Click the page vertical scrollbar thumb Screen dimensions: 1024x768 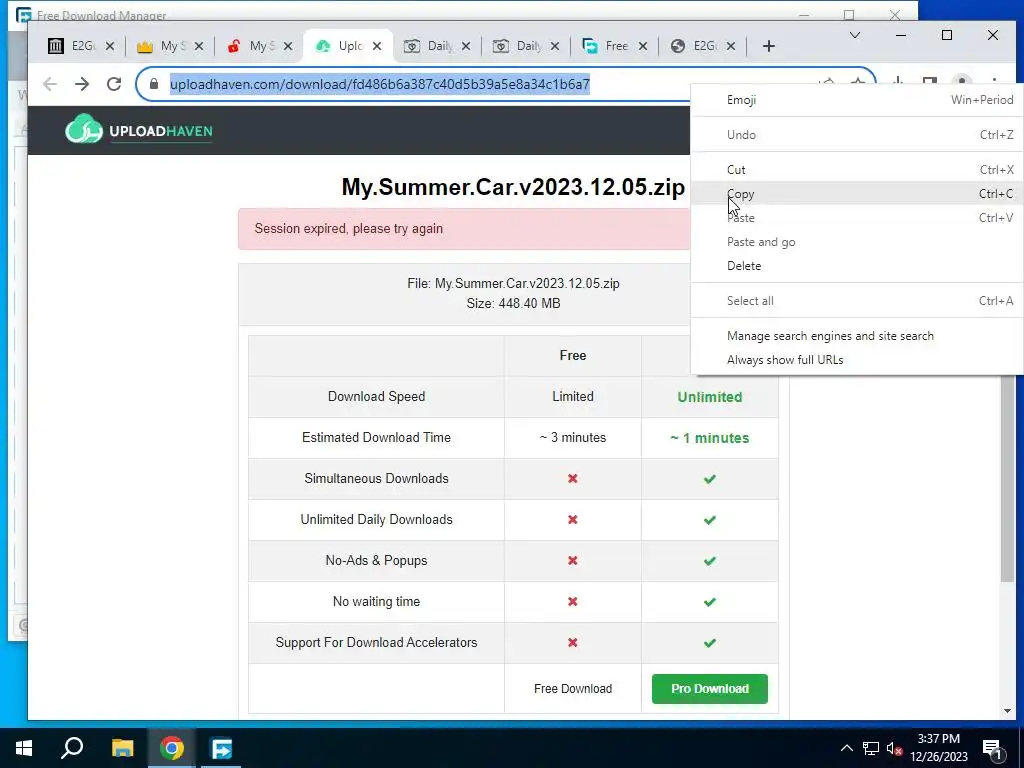pos(1008,478)
